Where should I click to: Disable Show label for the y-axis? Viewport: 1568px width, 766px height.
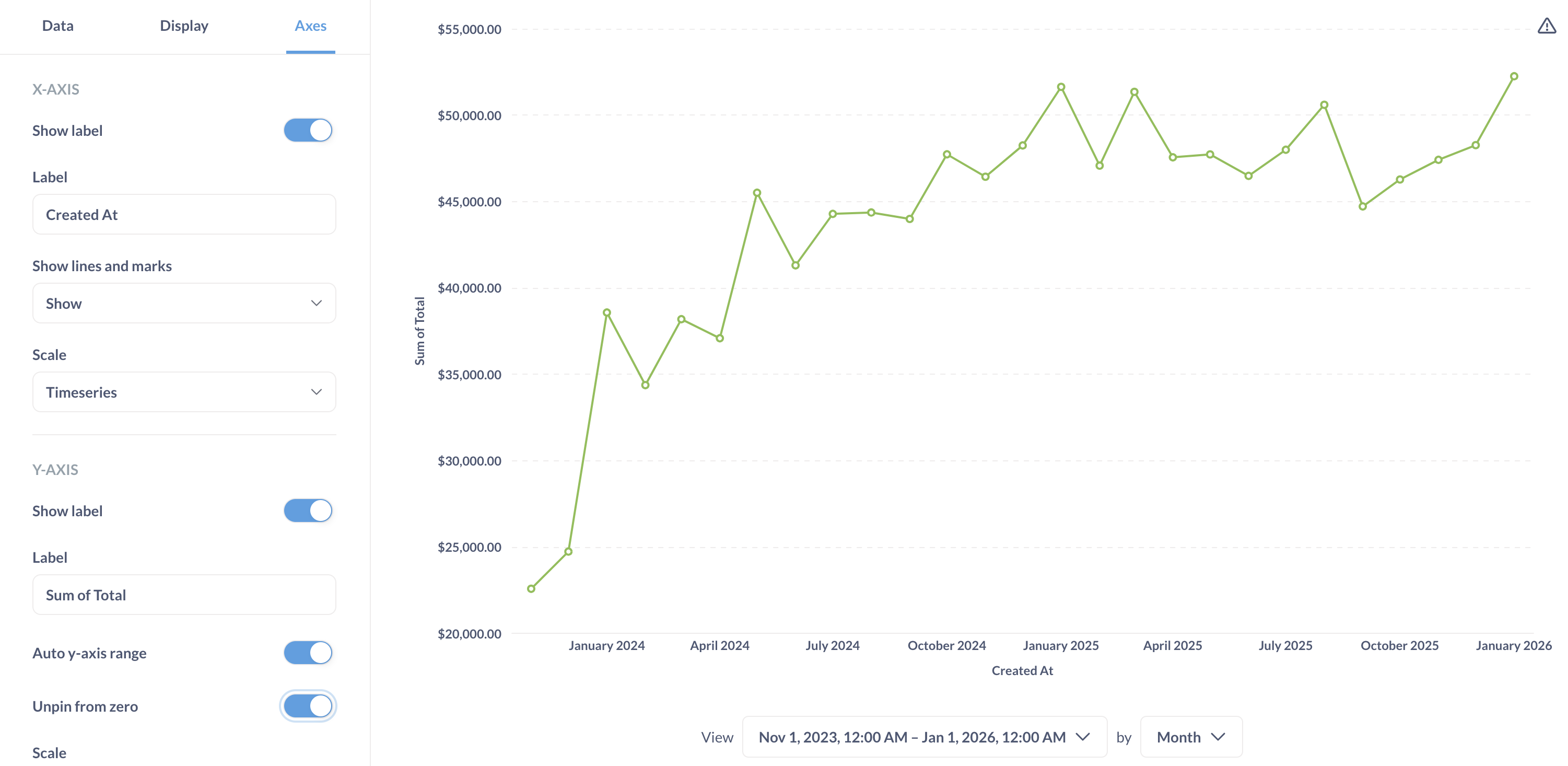pos(308,510)
